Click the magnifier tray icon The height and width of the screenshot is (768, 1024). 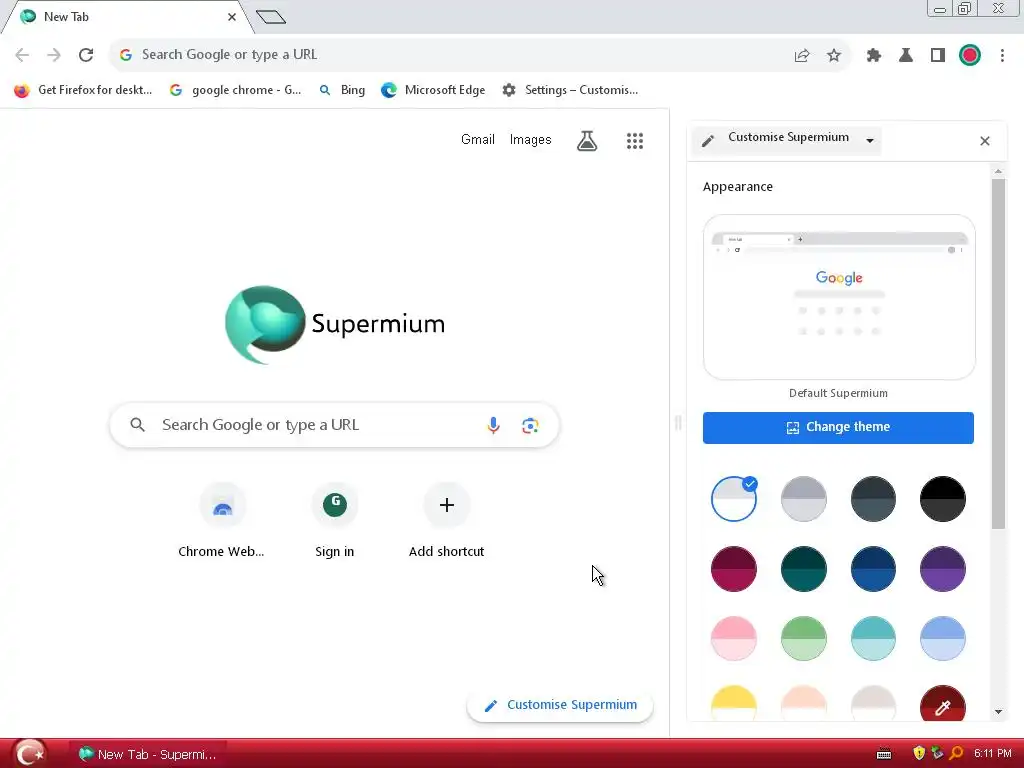click(x=956, y=754)
